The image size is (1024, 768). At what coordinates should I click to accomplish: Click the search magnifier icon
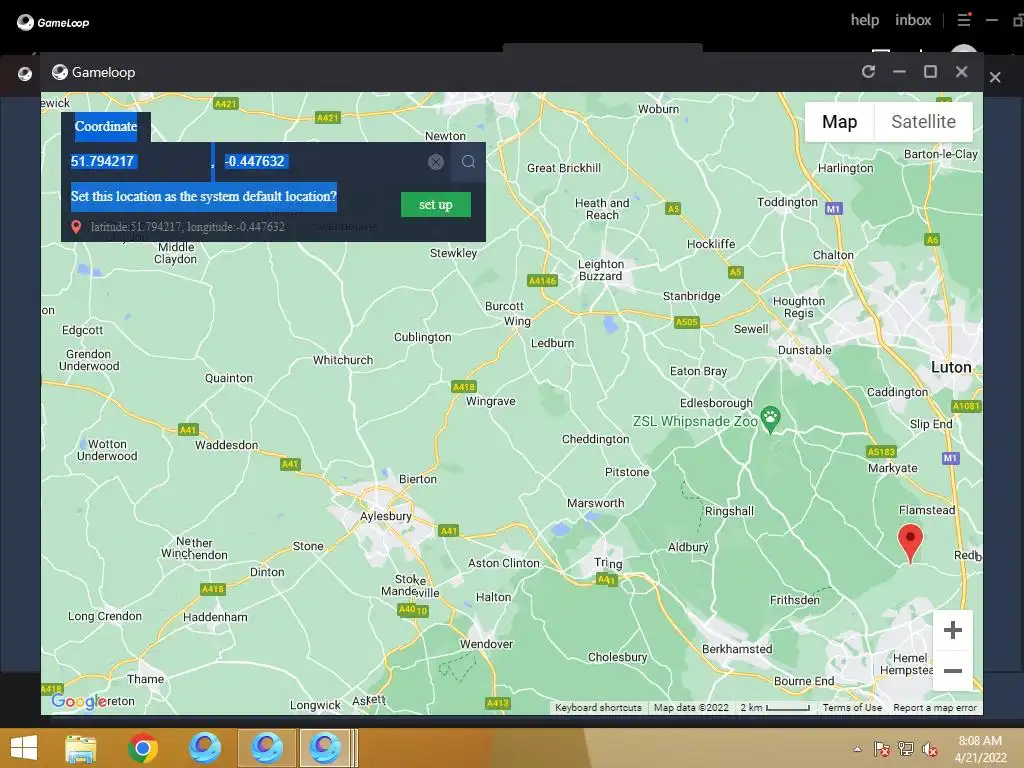click(x=468, y=161)
